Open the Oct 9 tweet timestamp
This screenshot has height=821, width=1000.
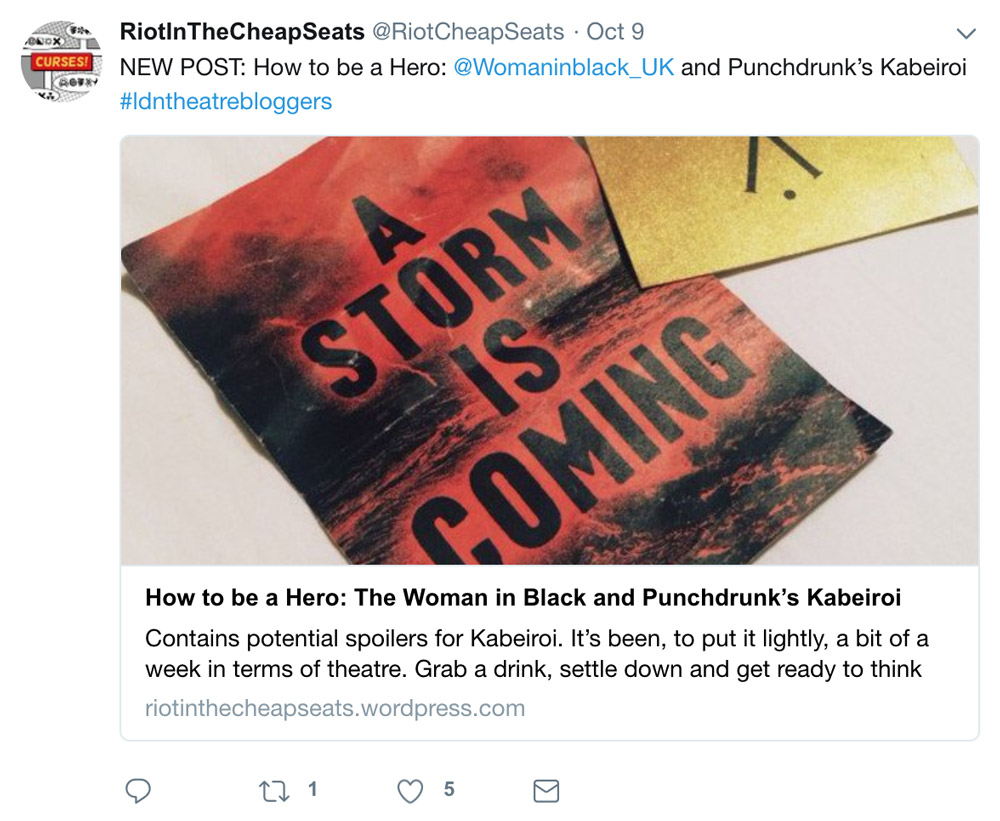pos(615,31)
